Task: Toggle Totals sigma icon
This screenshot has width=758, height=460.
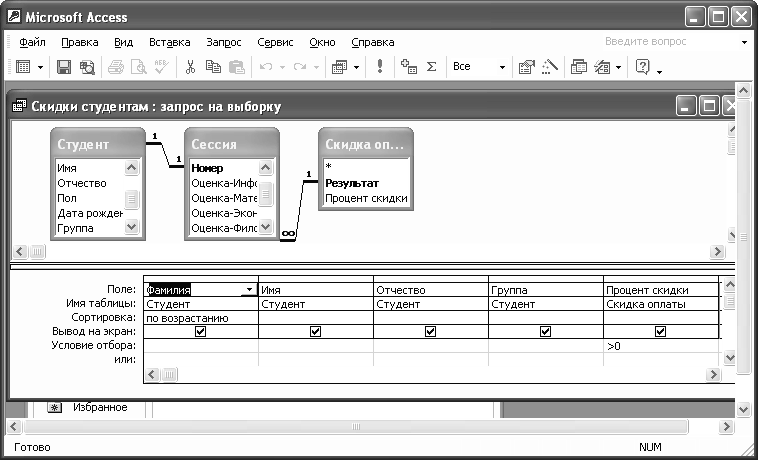Action: 432,67
